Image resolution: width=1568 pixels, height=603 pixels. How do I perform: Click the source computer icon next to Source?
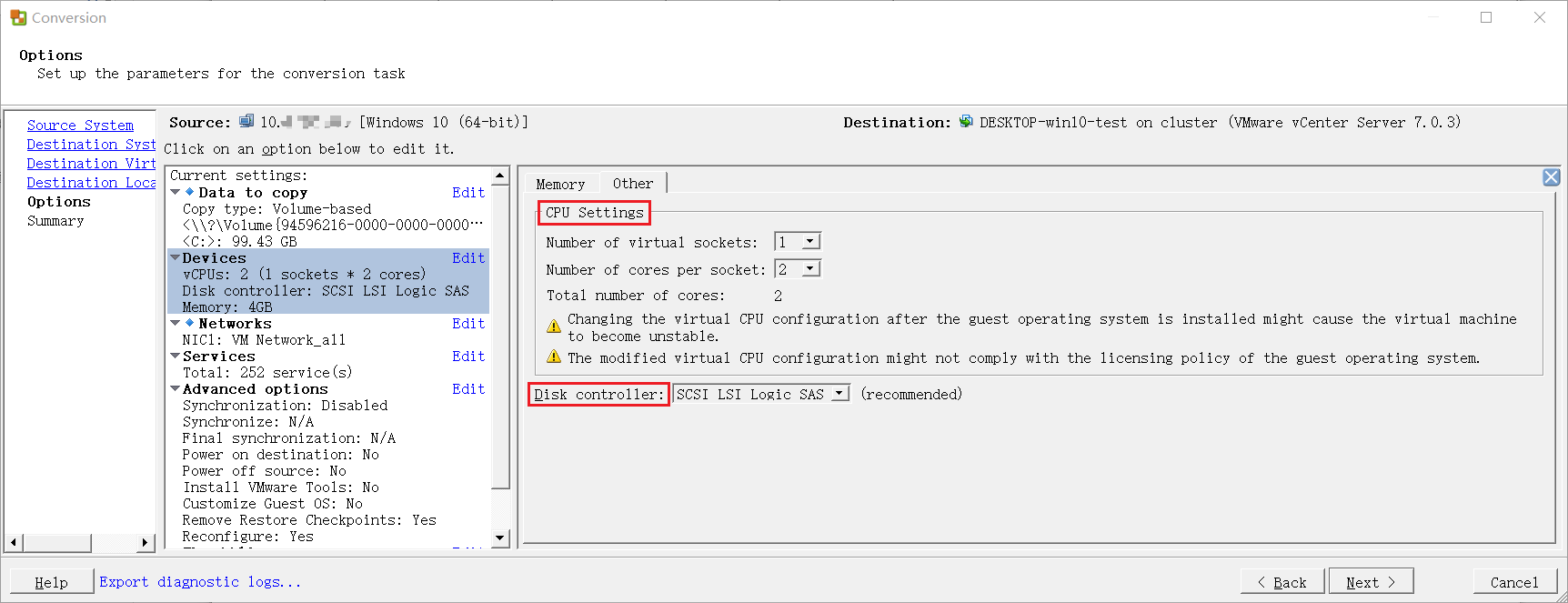(246, 121)
